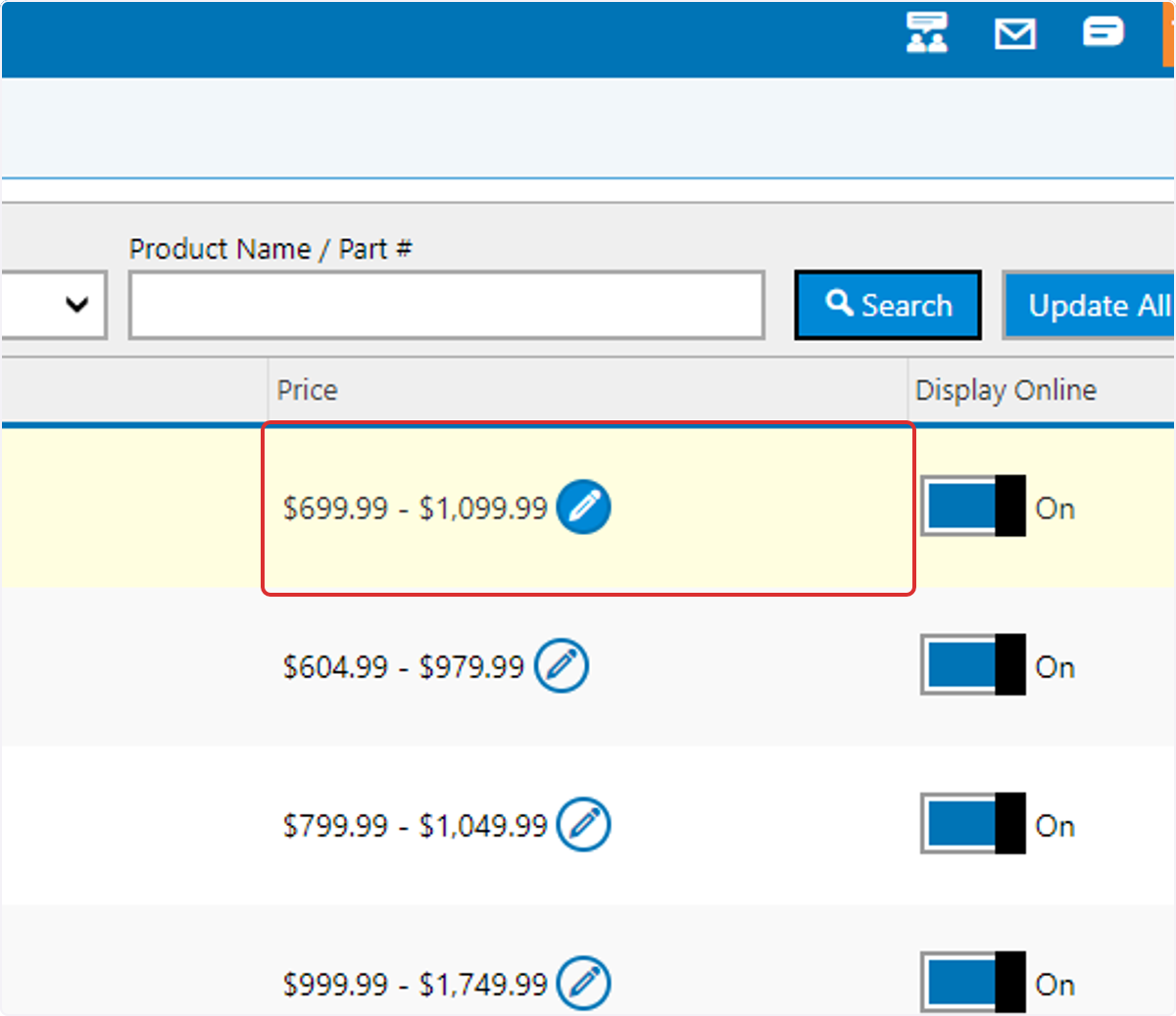Select the $999.99 - $1,749.99 price text

(x=416, y=984)
